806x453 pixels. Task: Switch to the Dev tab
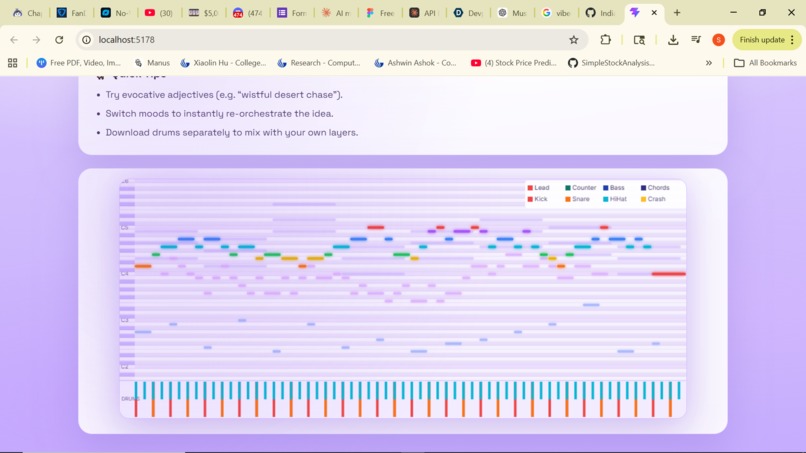[468, 13]
